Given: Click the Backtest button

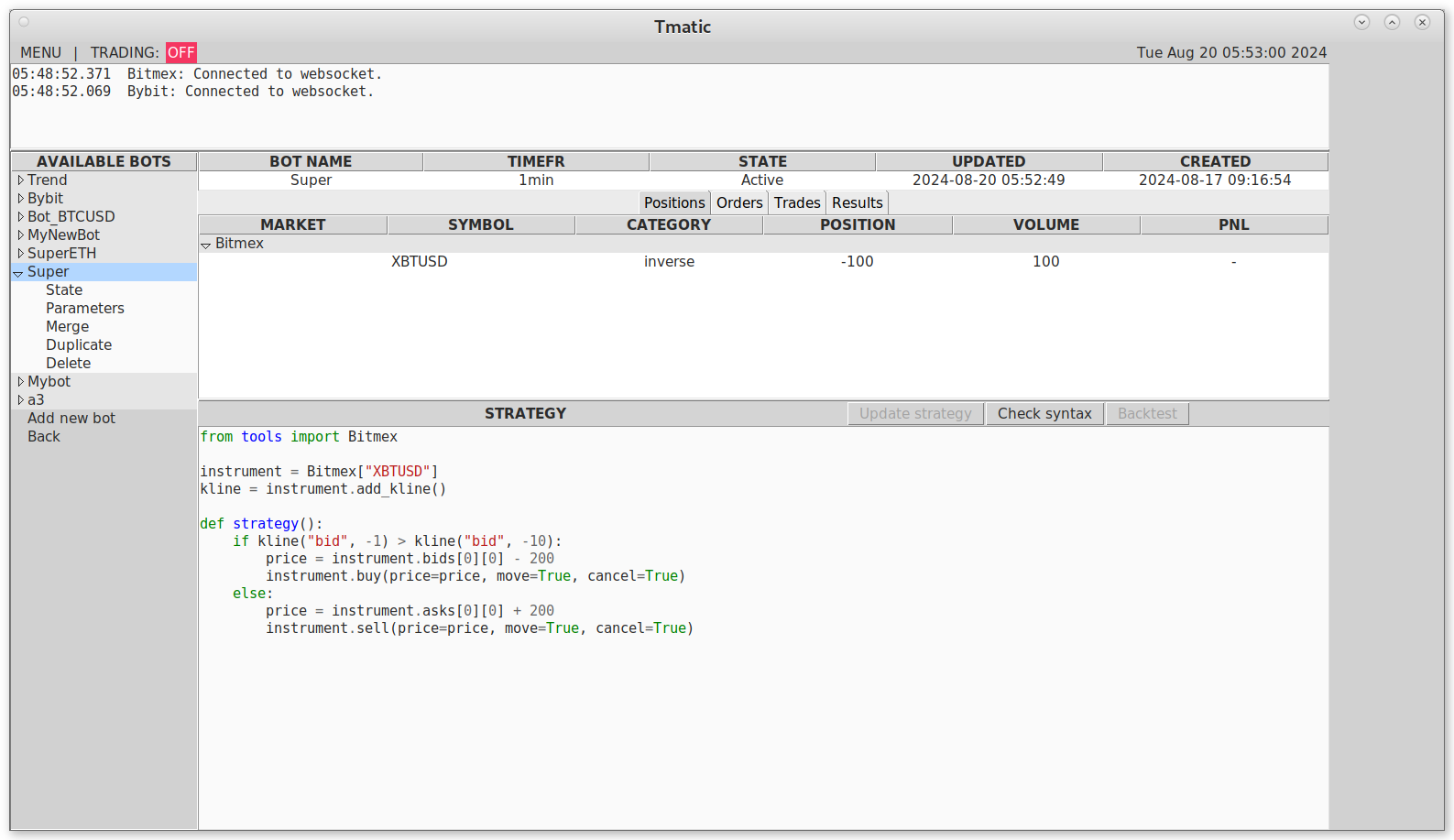Looking at the screenshot, I should (1147, 414).
